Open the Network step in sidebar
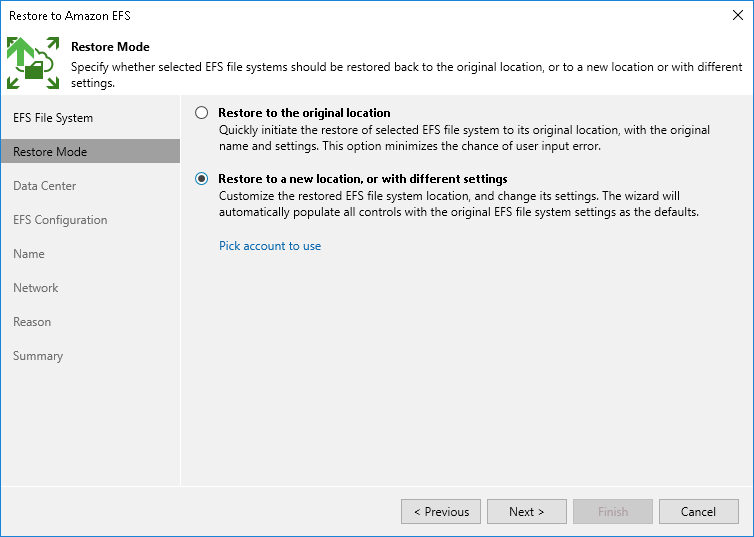Image resolution: width=754 pixels, height=537 pixels. point(36,288)
